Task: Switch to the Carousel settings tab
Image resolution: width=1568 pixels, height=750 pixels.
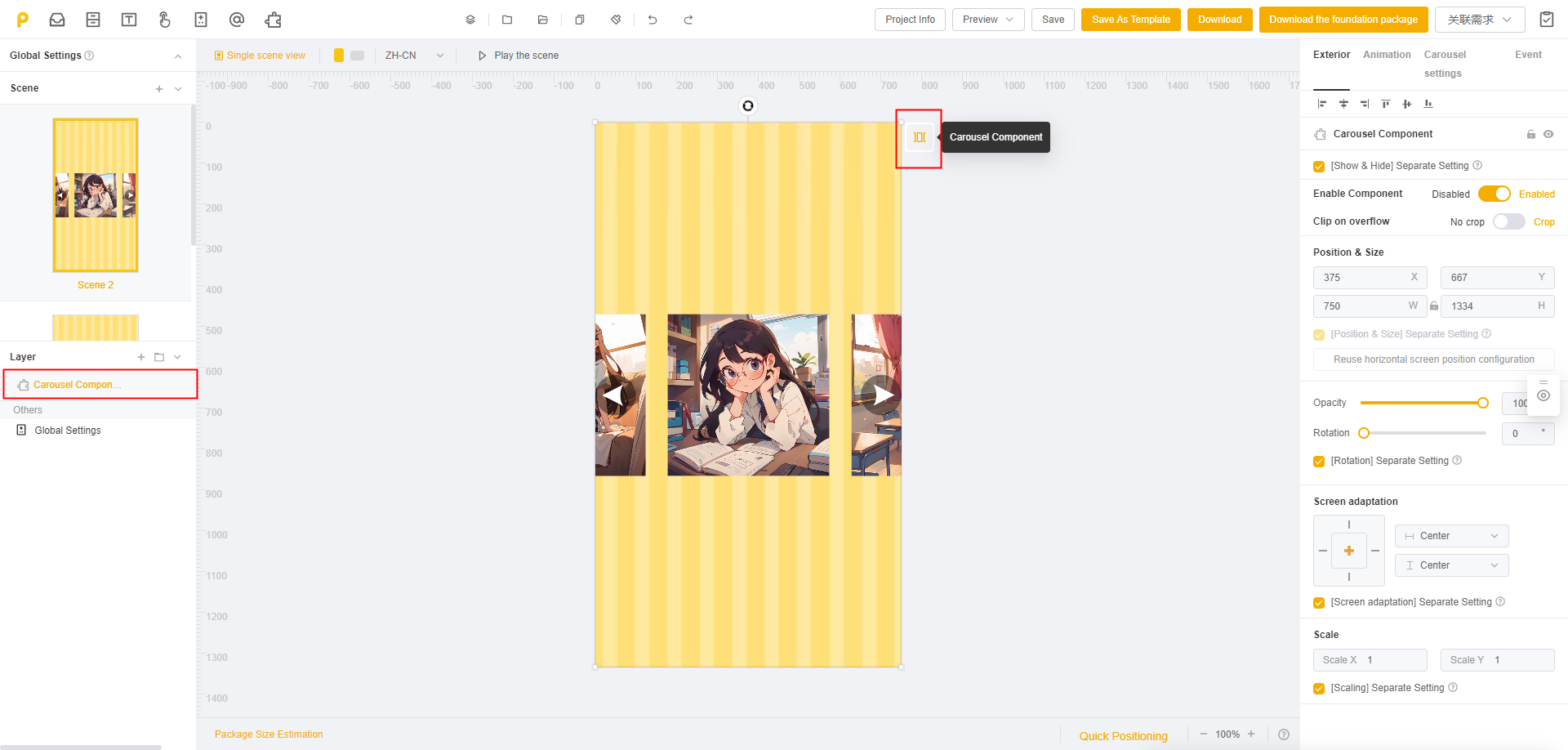Action: pyautogui.click(x=1445, y=64)
